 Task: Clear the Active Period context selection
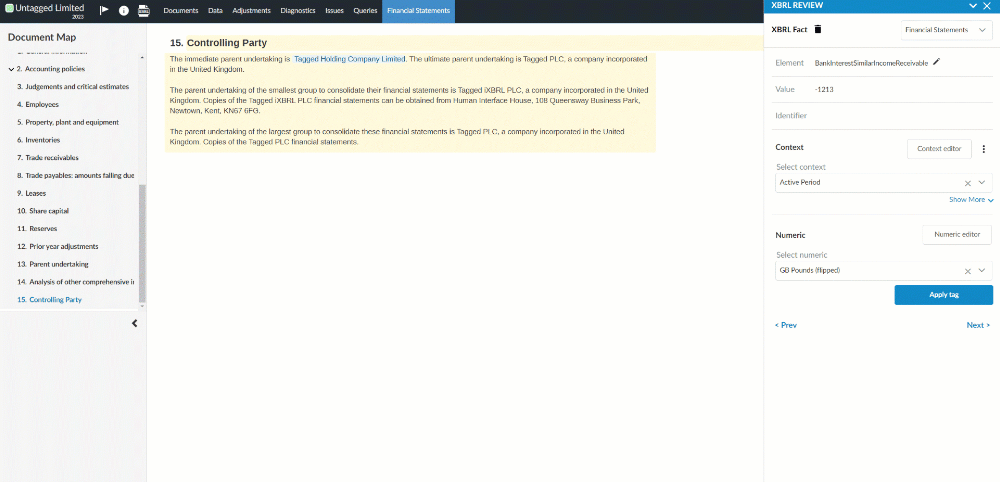tap(967, 183)
